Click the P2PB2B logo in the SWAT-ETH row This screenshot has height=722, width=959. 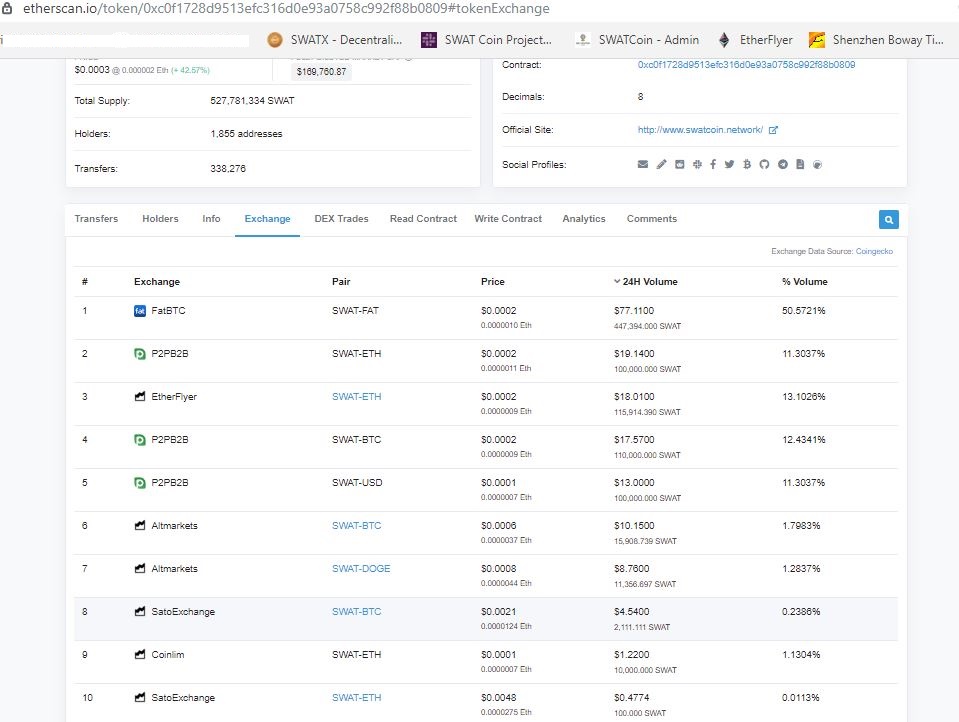click(x=139, y=354)
